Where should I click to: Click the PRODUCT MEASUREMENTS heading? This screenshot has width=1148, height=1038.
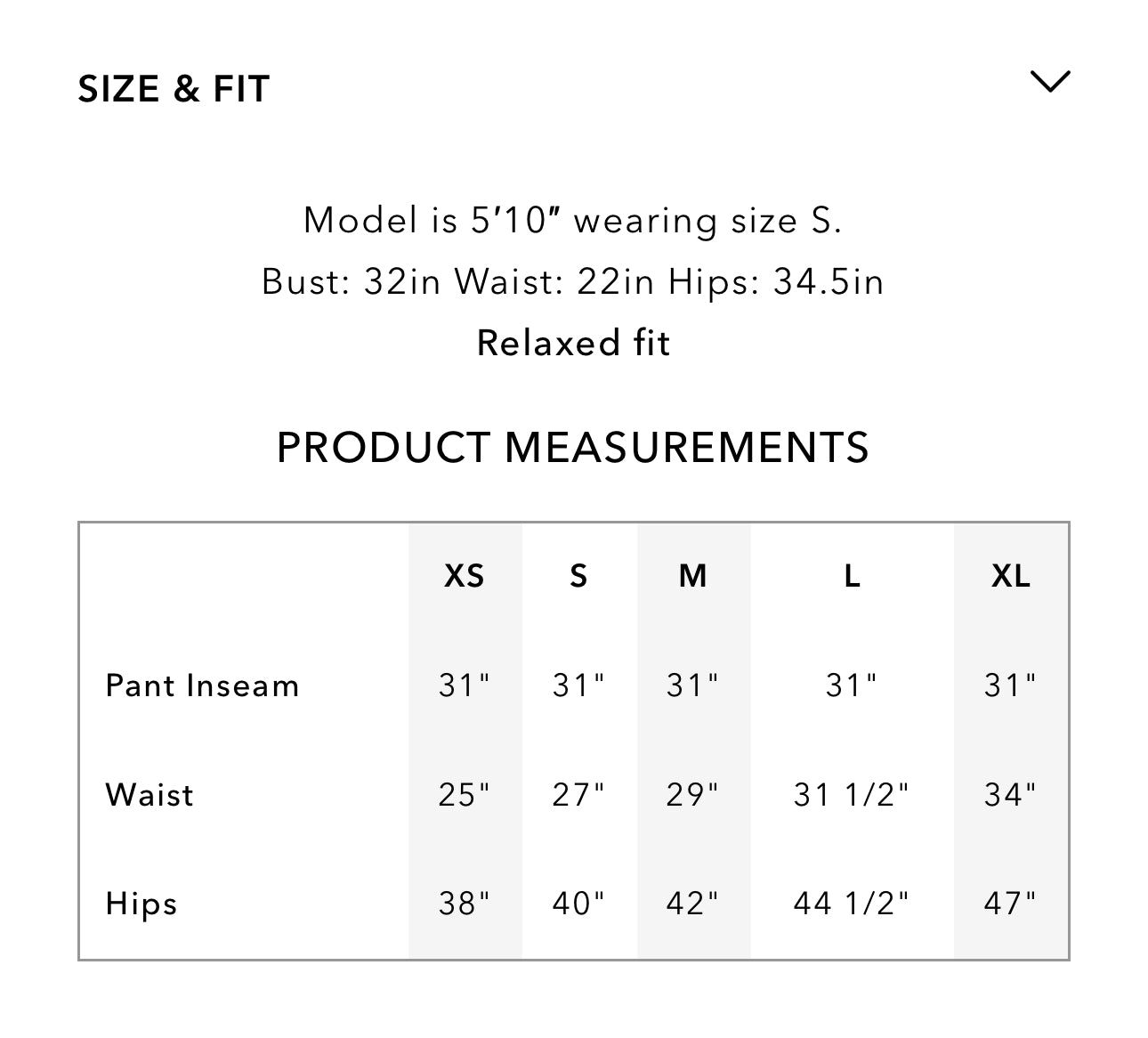coord(573,448)
